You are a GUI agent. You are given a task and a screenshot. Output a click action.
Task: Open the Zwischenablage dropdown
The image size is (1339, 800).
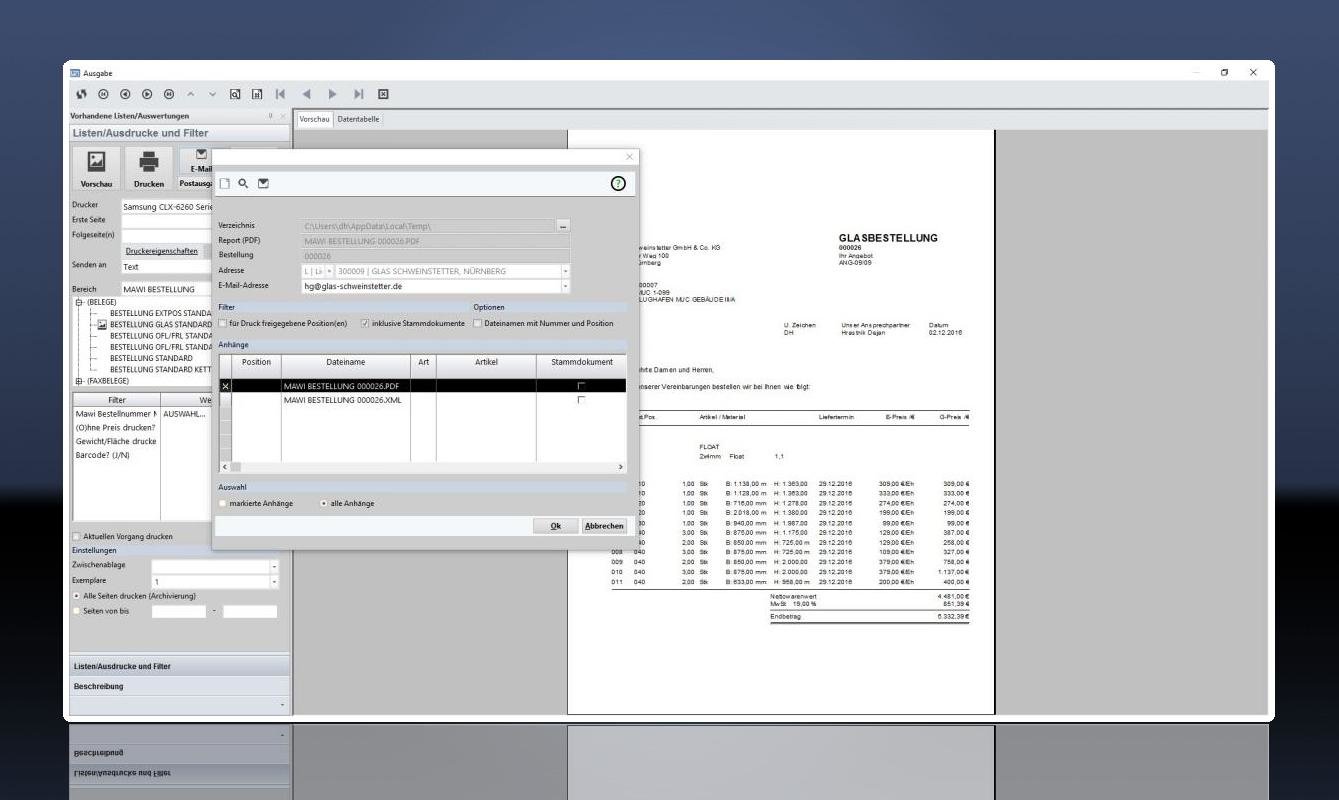274,566
